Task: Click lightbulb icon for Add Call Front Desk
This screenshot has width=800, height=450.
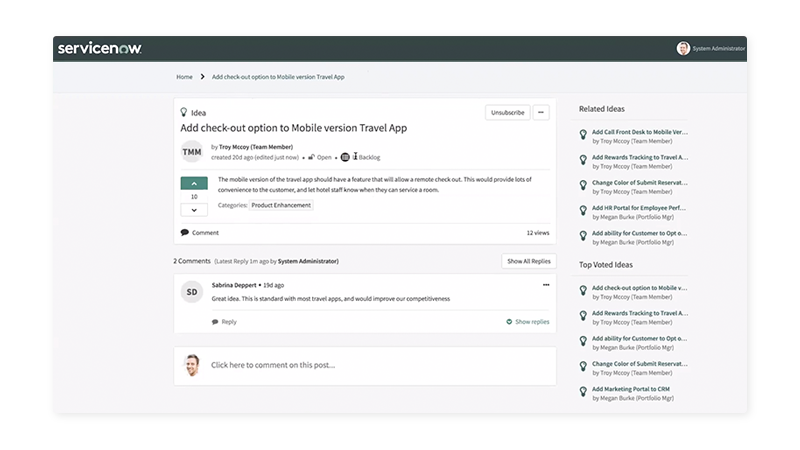Action: coord(583,135)
